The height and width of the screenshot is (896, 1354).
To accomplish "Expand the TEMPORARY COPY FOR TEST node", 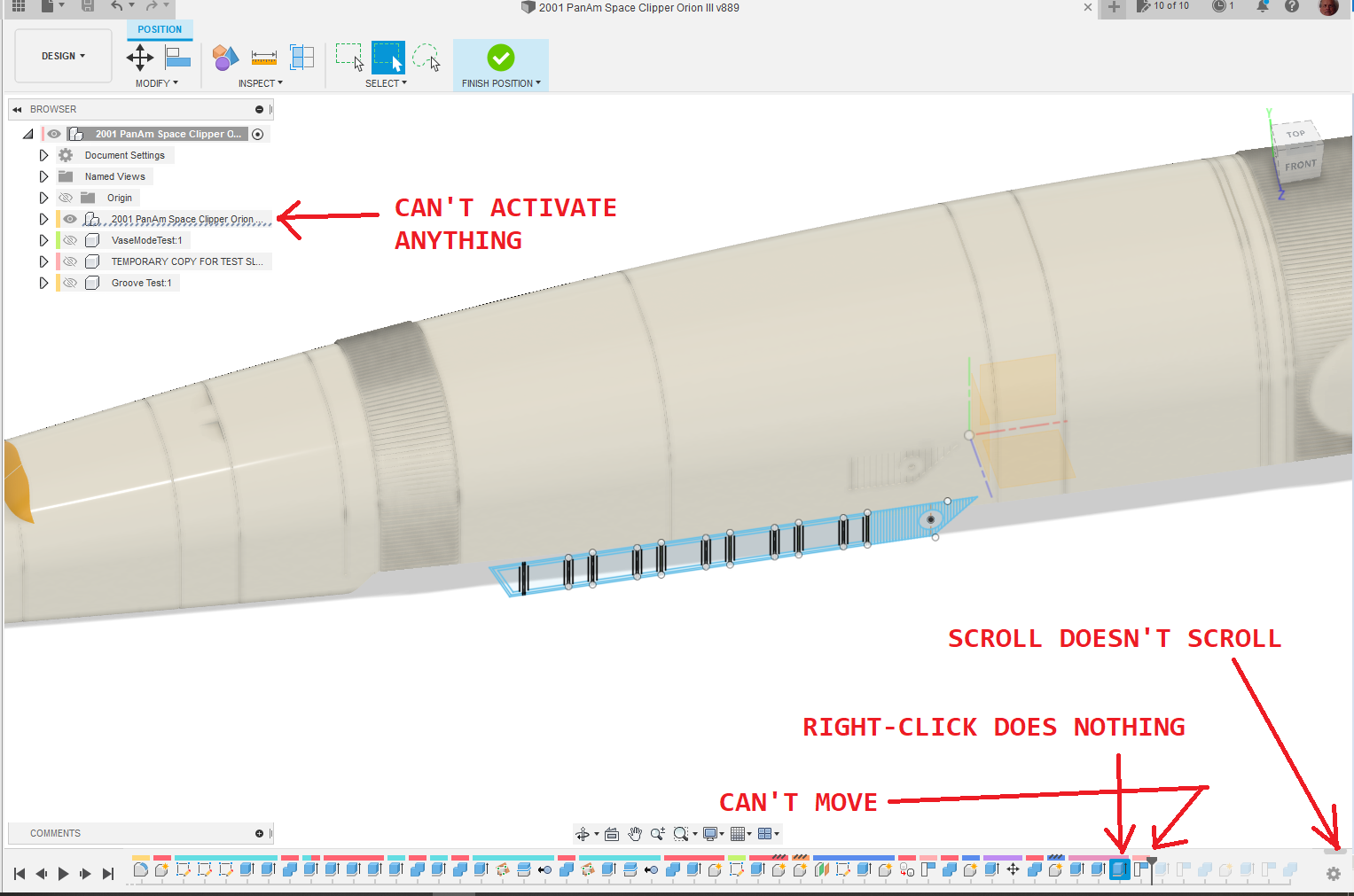I will click(43, 261).
